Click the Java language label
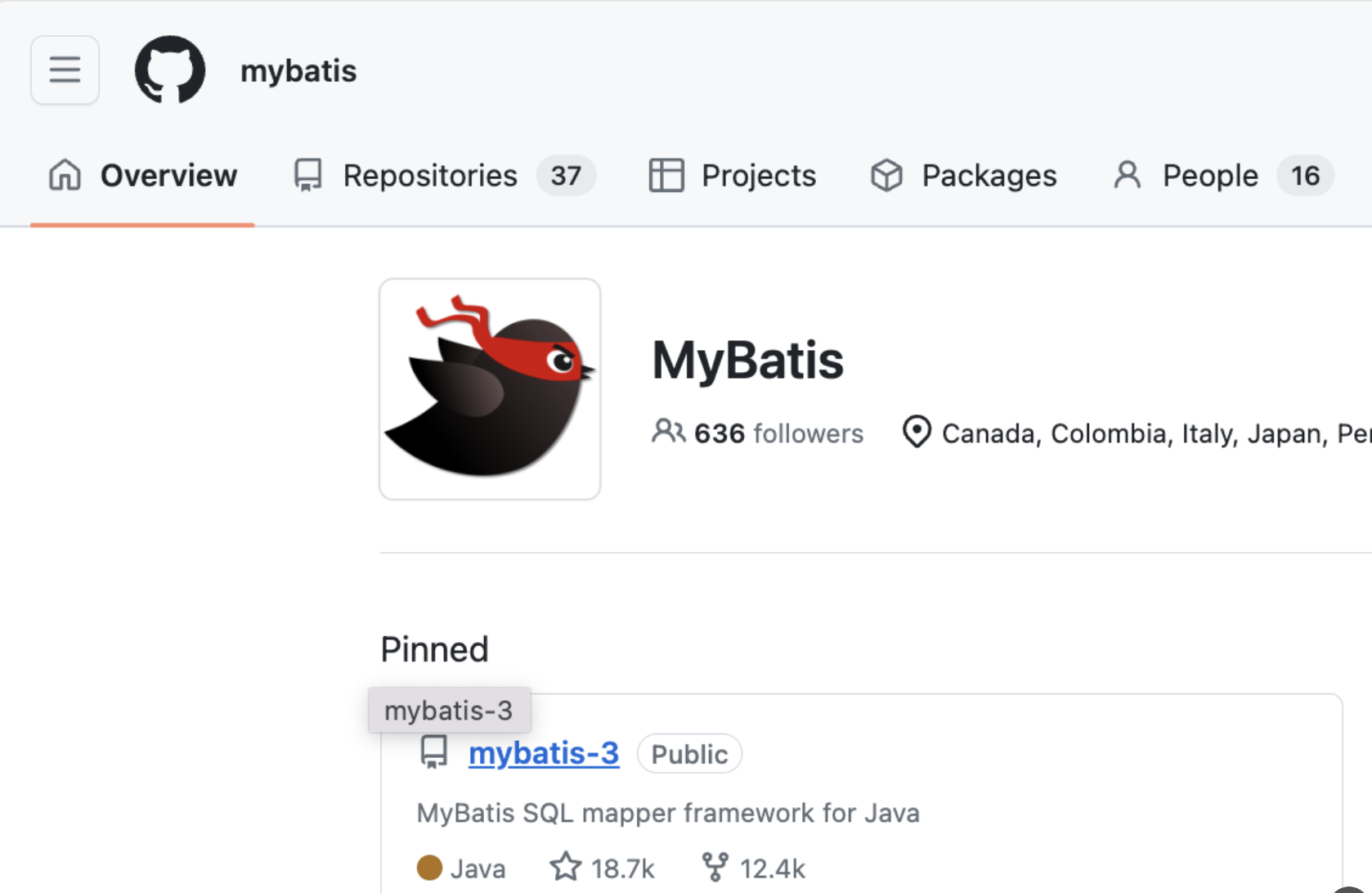 (x=478, y=868)
